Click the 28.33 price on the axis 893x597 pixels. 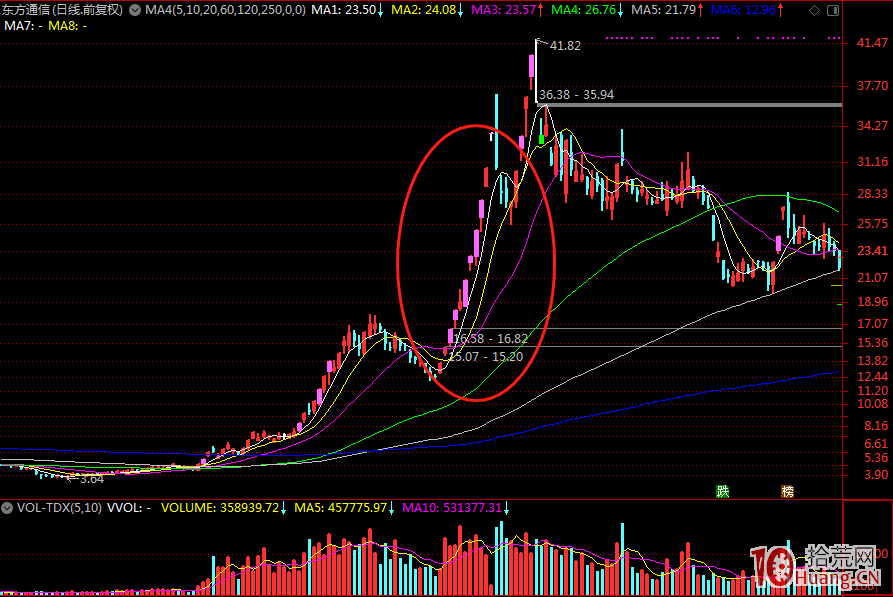(872, 194)
